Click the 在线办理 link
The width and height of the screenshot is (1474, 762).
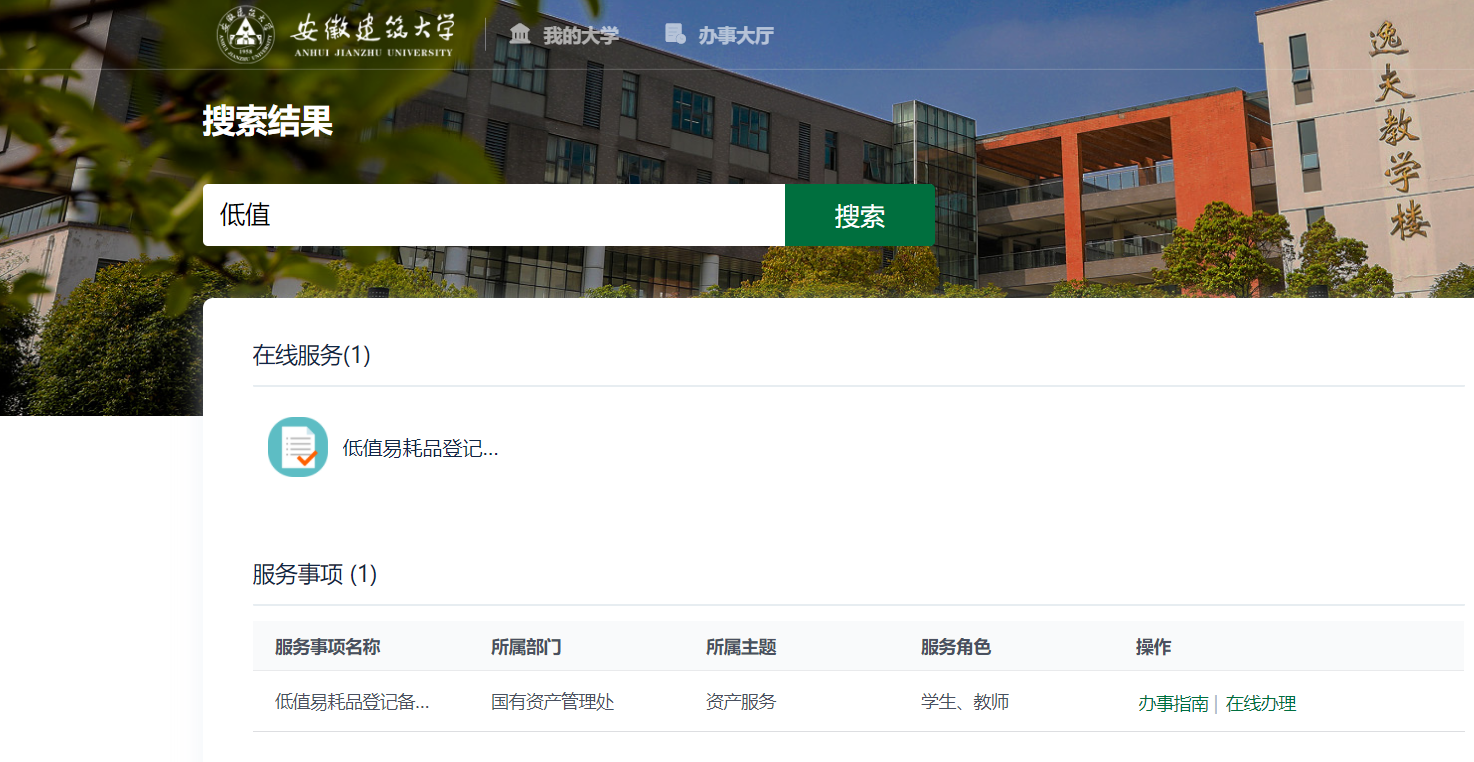pyautogui.click(x=1260, y=703)
